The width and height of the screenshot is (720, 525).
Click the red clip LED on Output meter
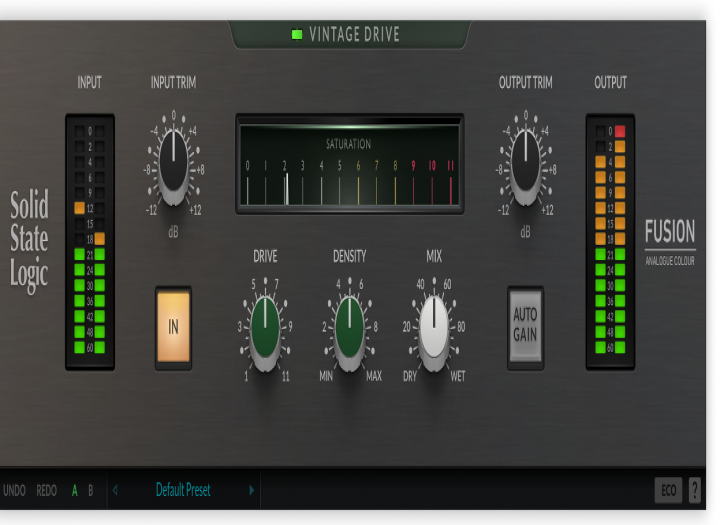pos(620,131)
